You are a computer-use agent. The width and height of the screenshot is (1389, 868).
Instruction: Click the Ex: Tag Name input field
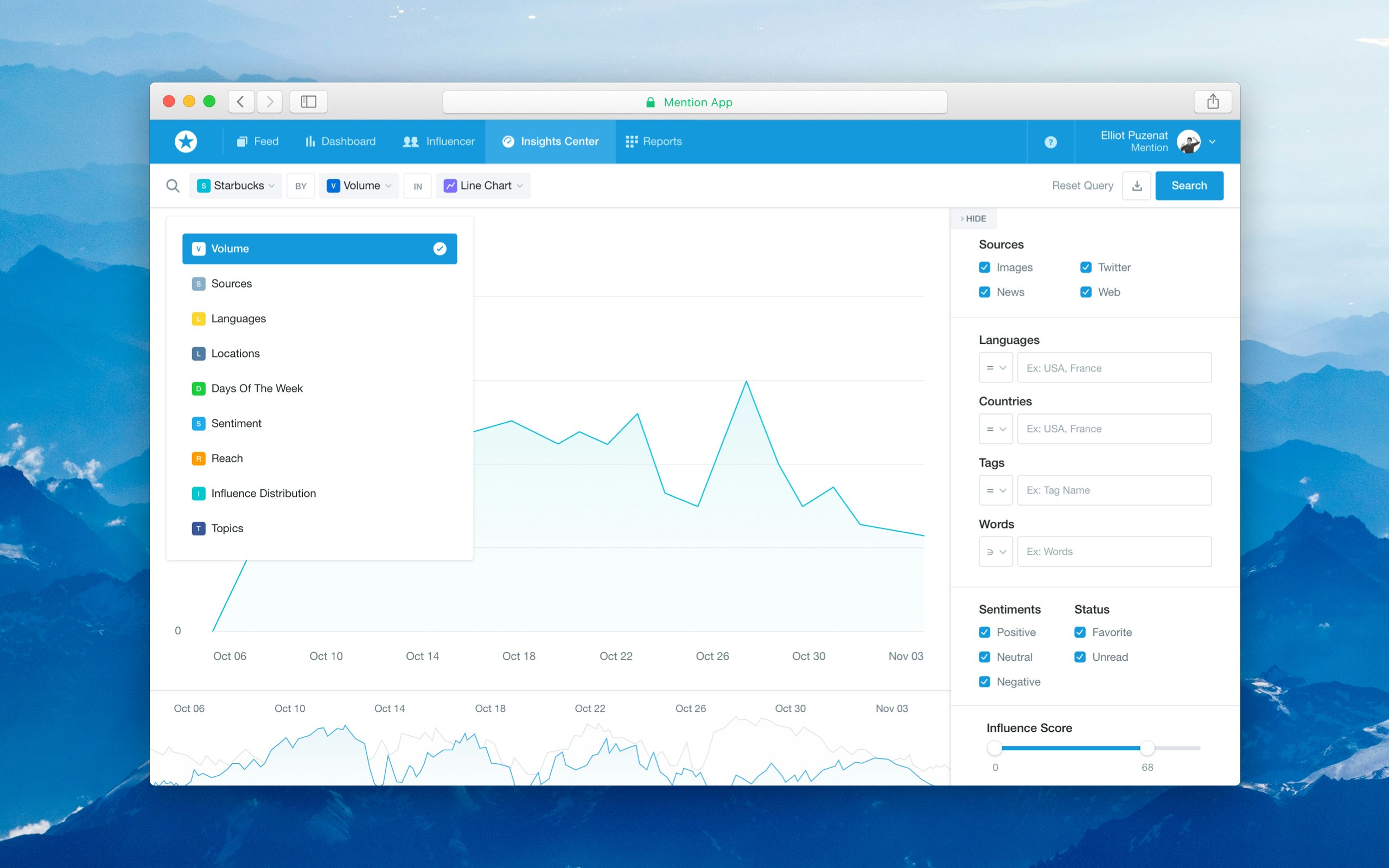(1113, 490)
